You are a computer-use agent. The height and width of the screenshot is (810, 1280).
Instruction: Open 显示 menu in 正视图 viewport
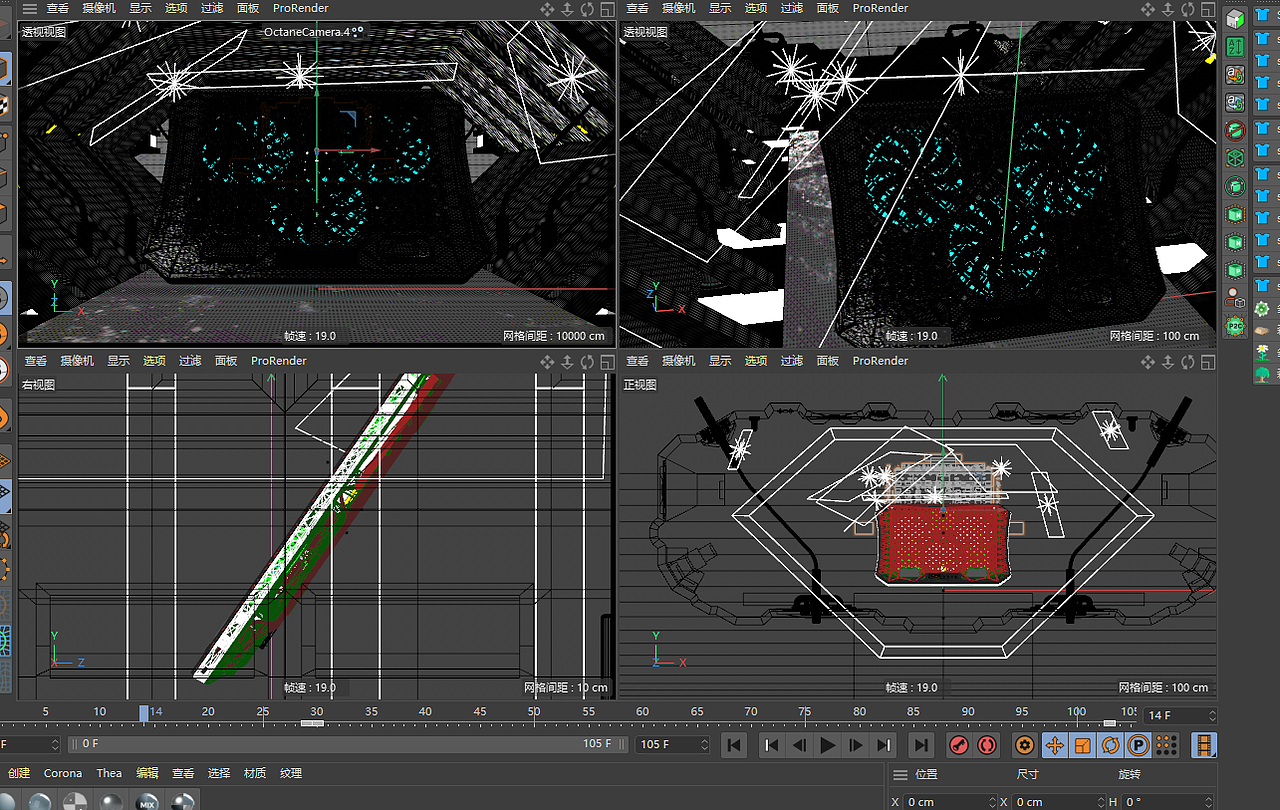pos(720,361)
